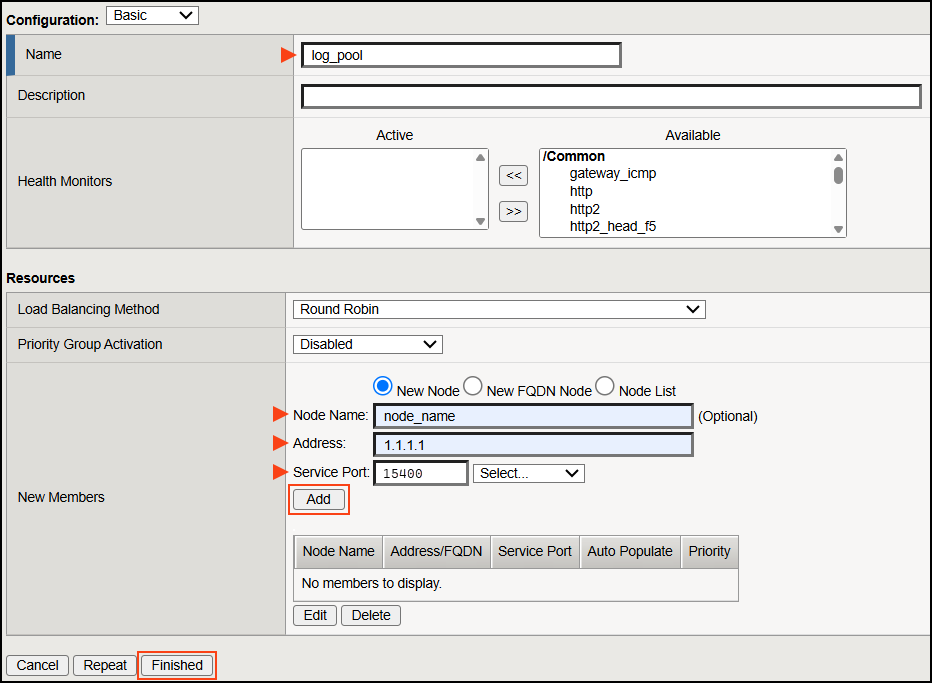Click the << arrow to activate a monitor

513,175
